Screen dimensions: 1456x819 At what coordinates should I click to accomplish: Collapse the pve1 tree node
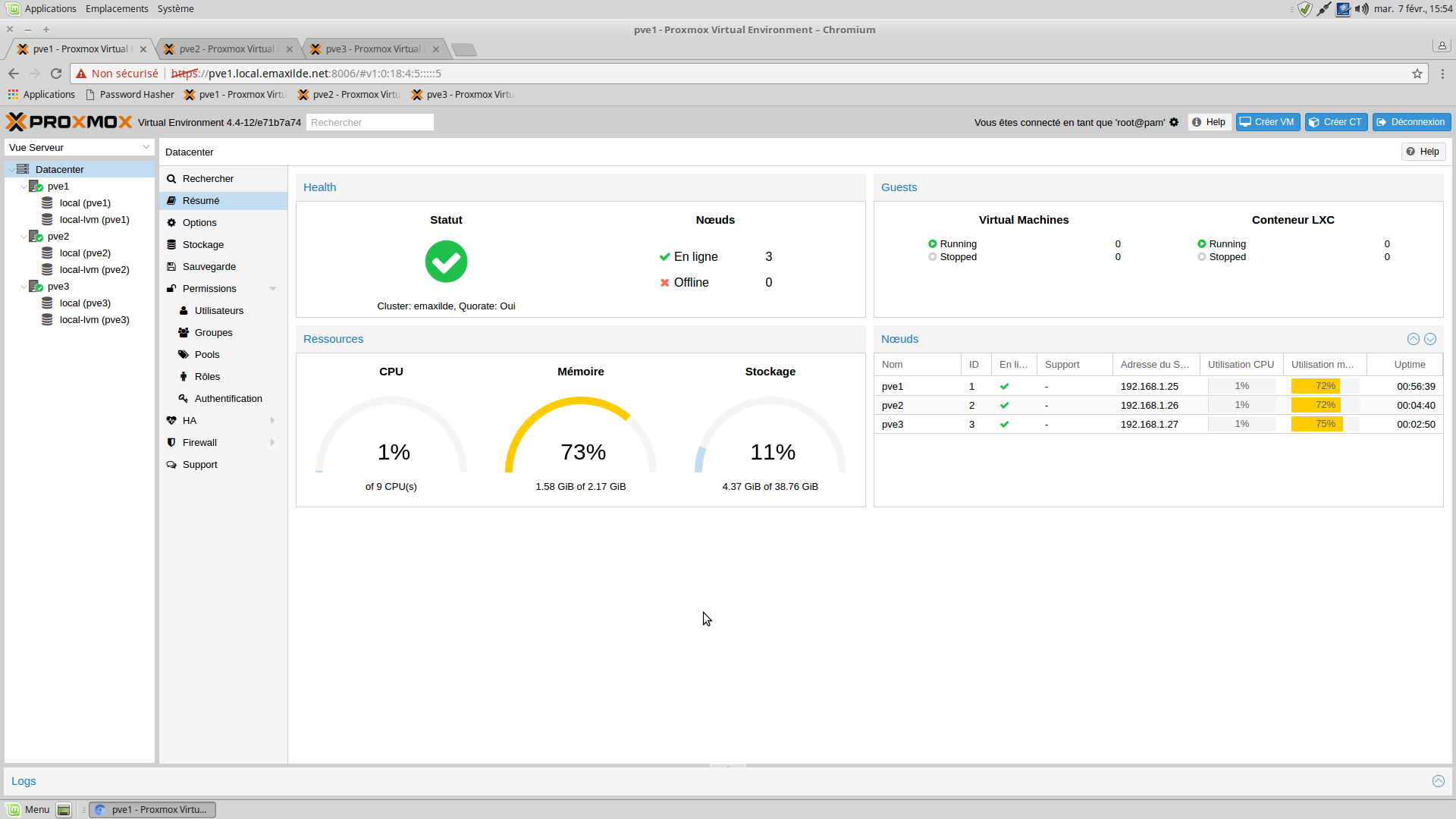(24, 186)
